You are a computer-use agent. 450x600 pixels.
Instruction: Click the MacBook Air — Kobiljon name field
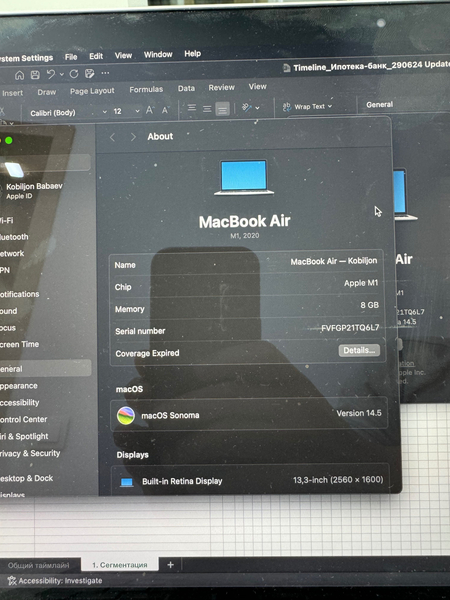click(334, 261)
